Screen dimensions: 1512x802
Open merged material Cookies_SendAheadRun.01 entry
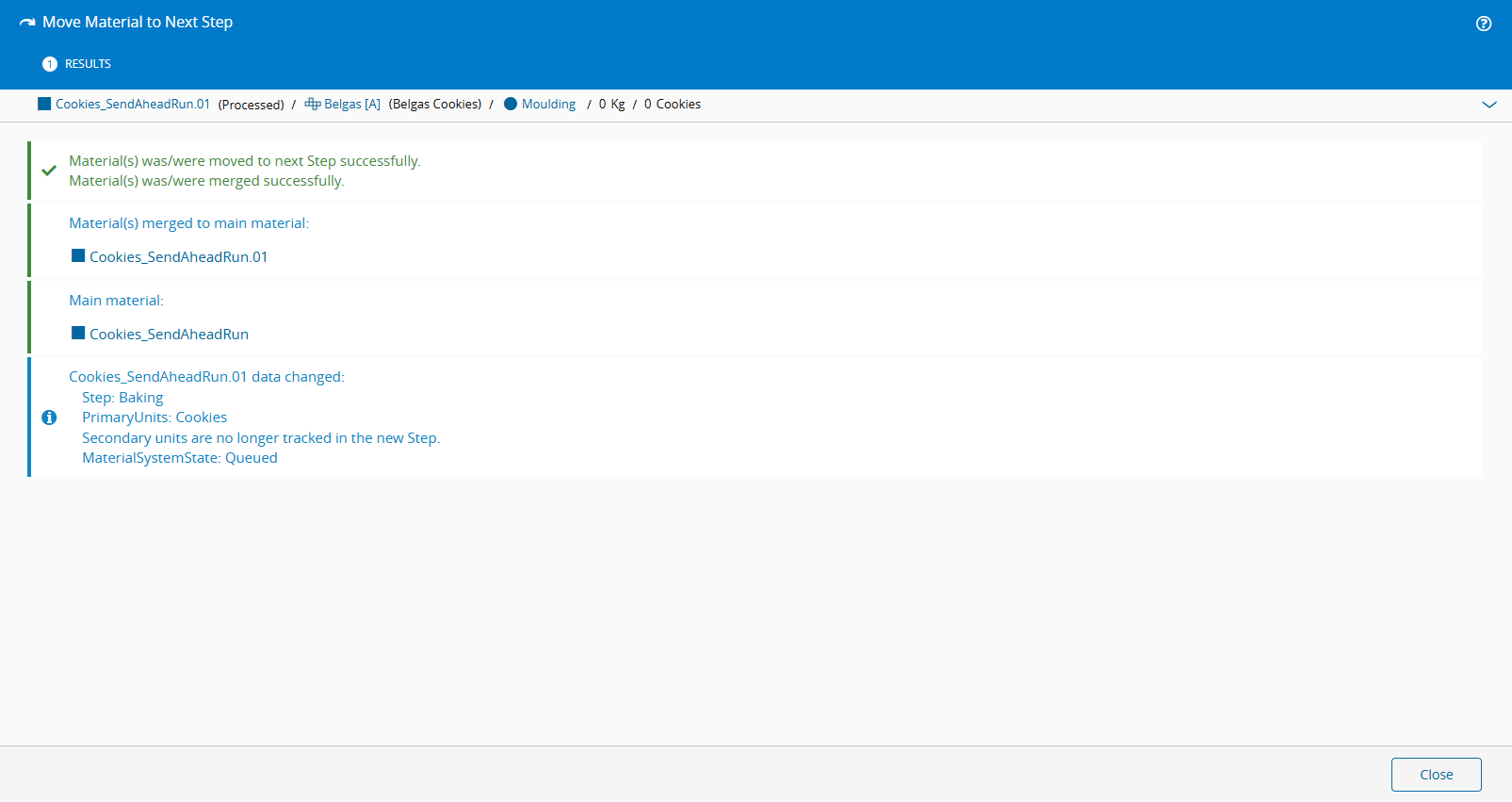point(179,256)
